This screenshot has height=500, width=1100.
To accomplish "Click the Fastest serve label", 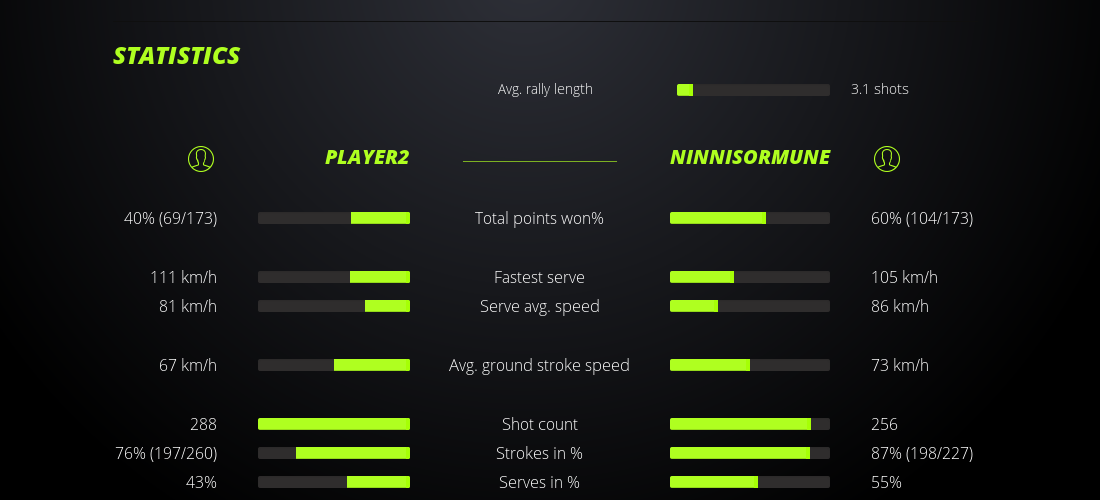I will pos(539,277).
